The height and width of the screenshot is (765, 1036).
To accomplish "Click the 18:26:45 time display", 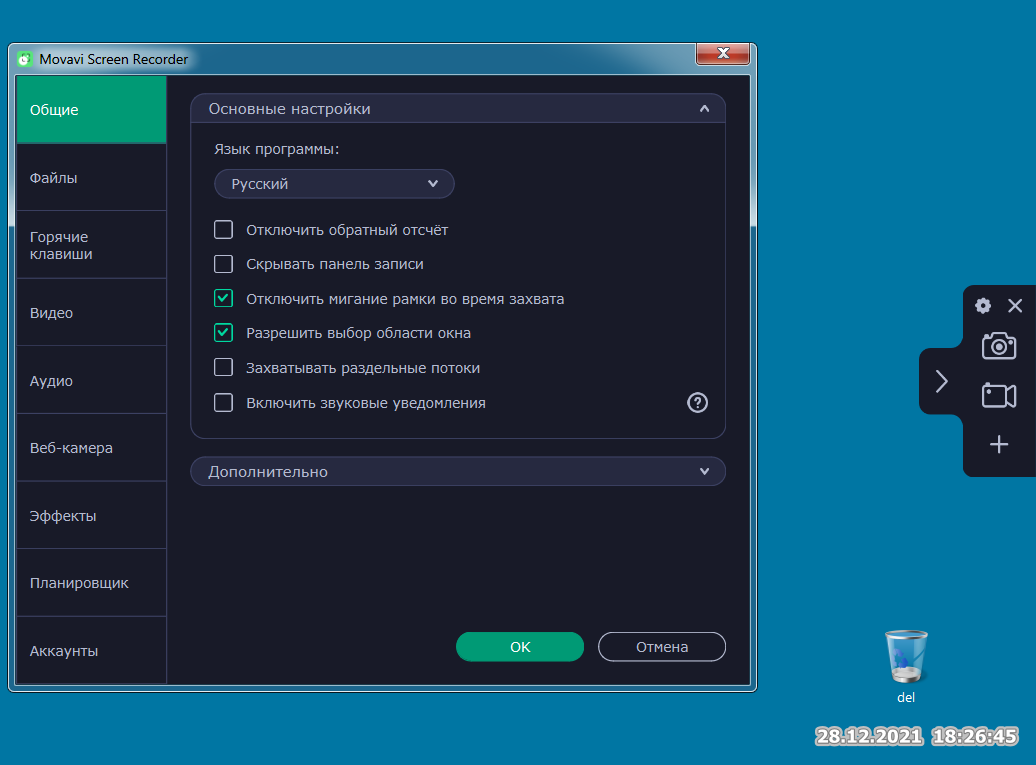I will (975, 736).
